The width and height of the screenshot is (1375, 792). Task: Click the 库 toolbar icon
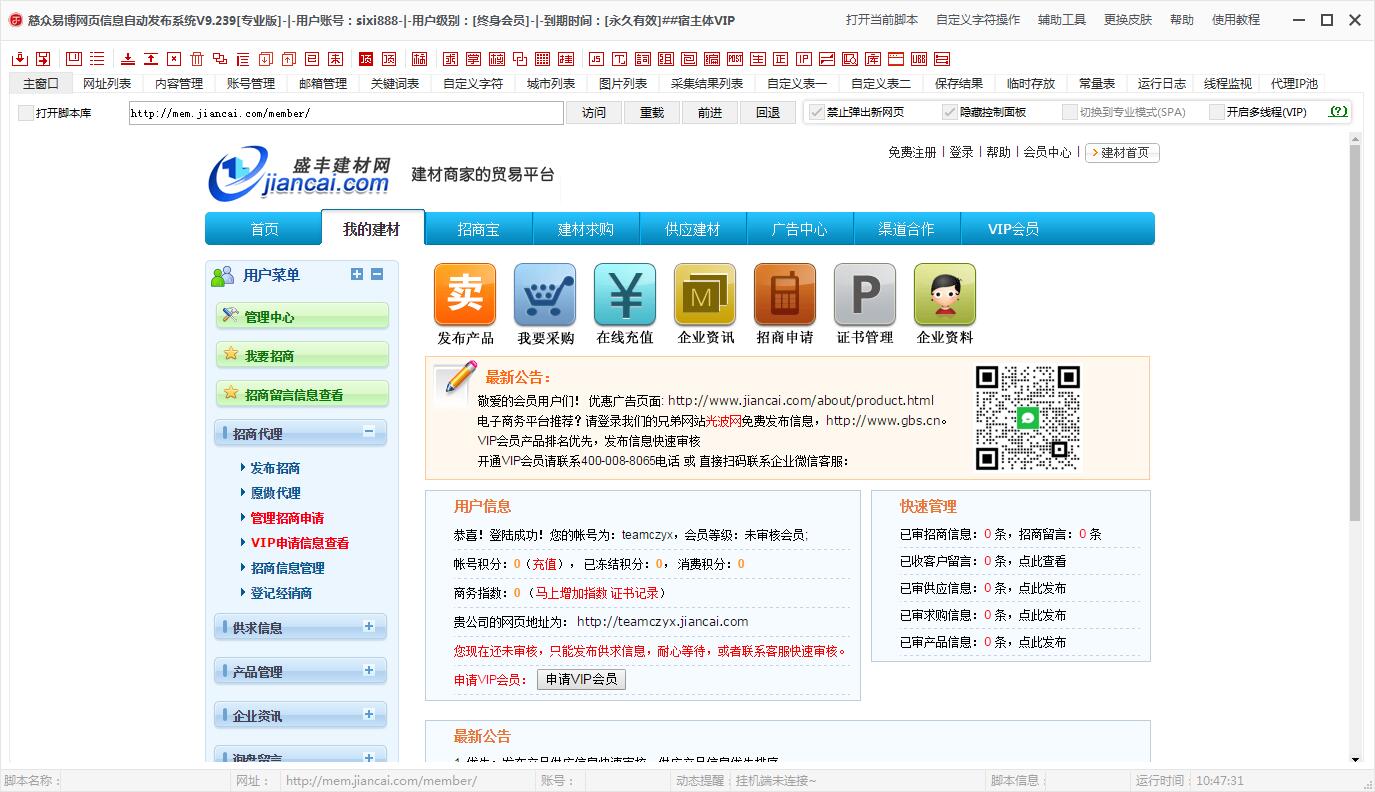pyautogui.click(x=873, y=59)
